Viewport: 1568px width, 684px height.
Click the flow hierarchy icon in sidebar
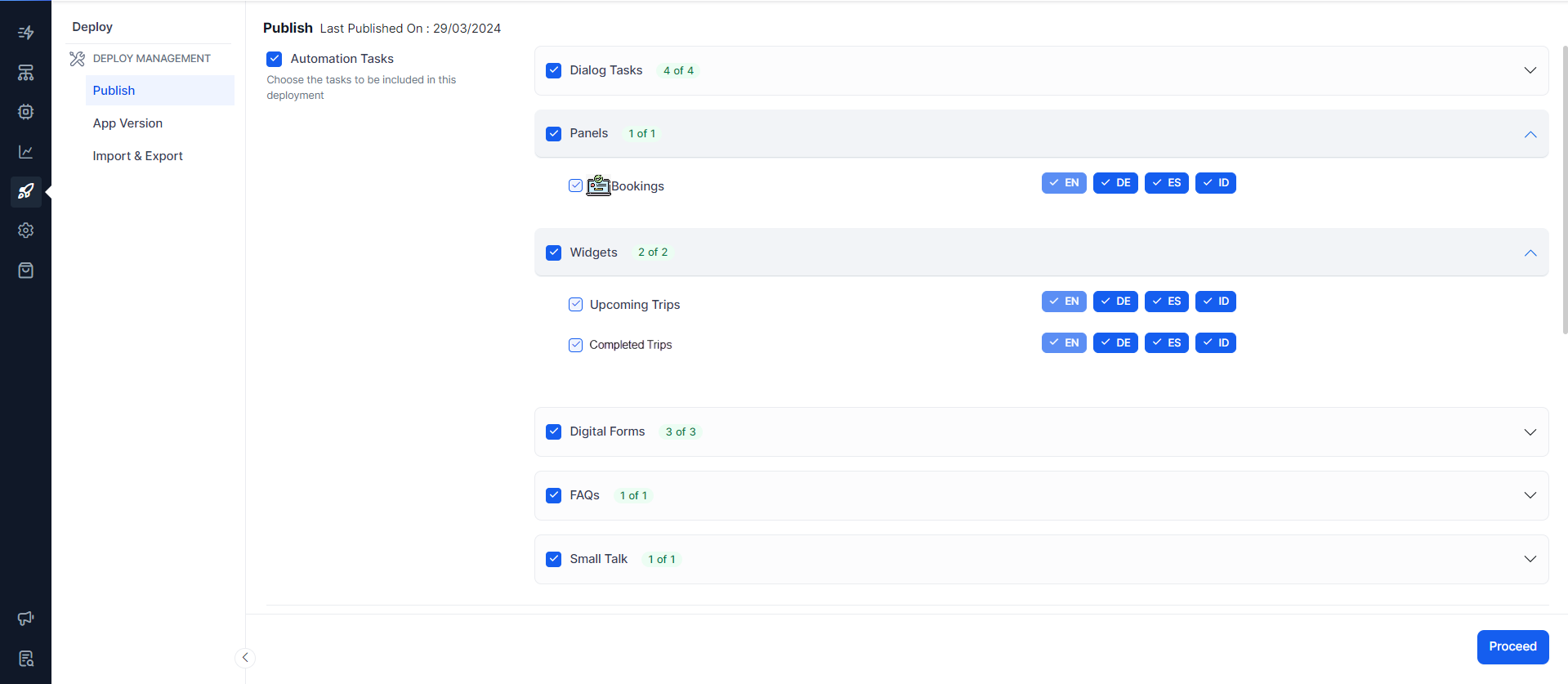click(x=25, y=73)
